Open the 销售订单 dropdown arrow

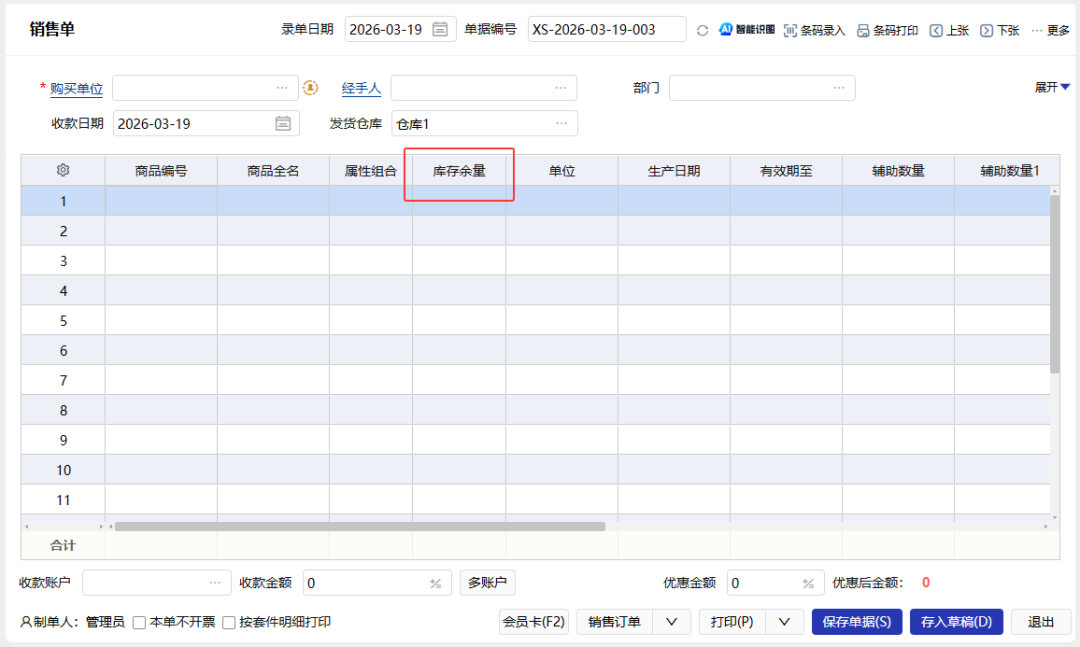[671, 621]
